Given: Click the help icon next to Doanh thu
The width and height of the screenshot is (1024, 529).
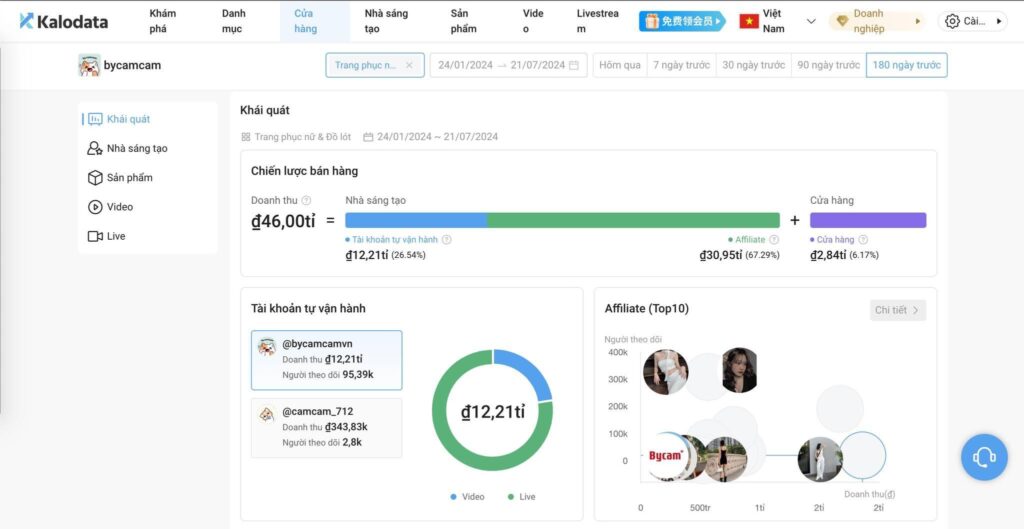Looking at the screenshot, I should pyautogui.click(x=306, y=200).
